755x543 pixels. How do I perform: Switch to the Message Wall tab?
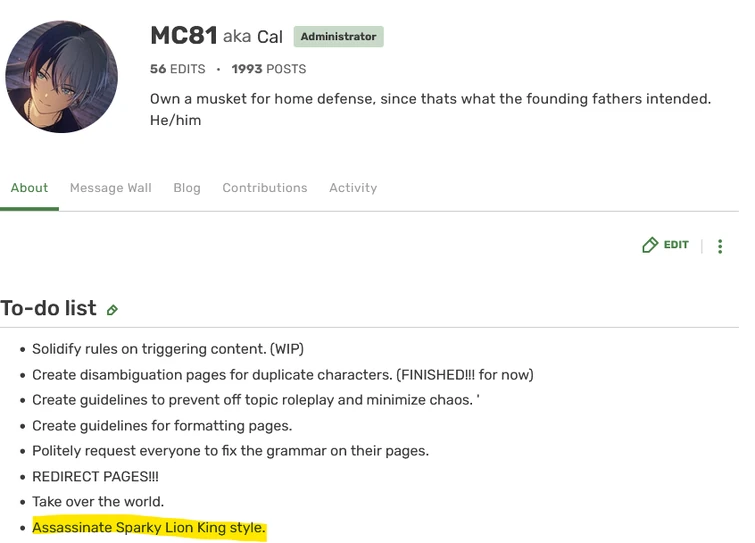point(110,188)
